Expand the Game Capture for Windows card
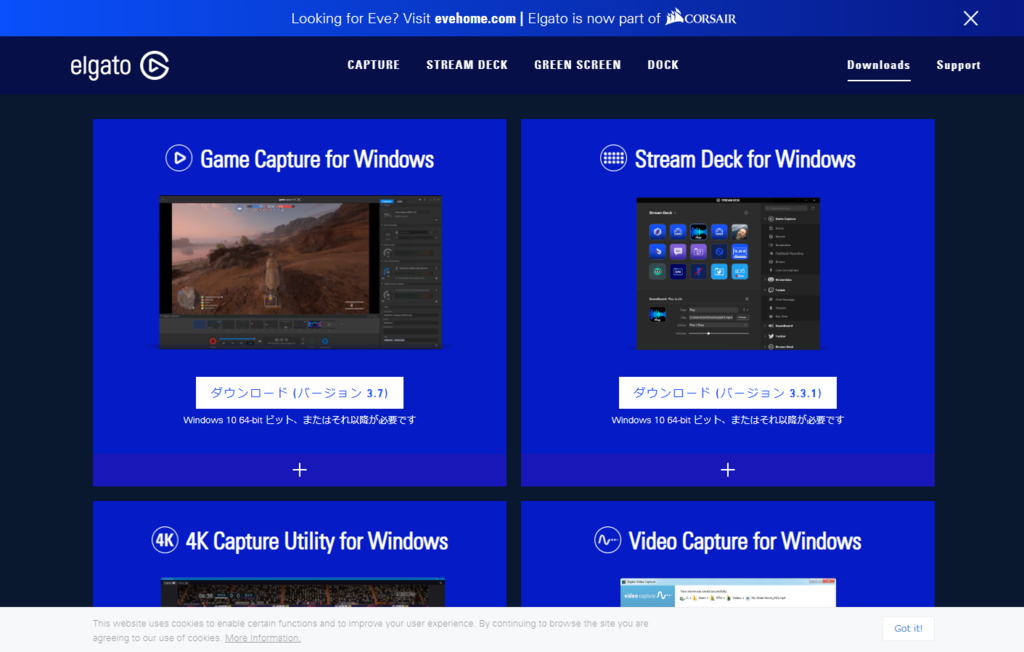This screenshot has height=652, width=1024. point(300,470)
